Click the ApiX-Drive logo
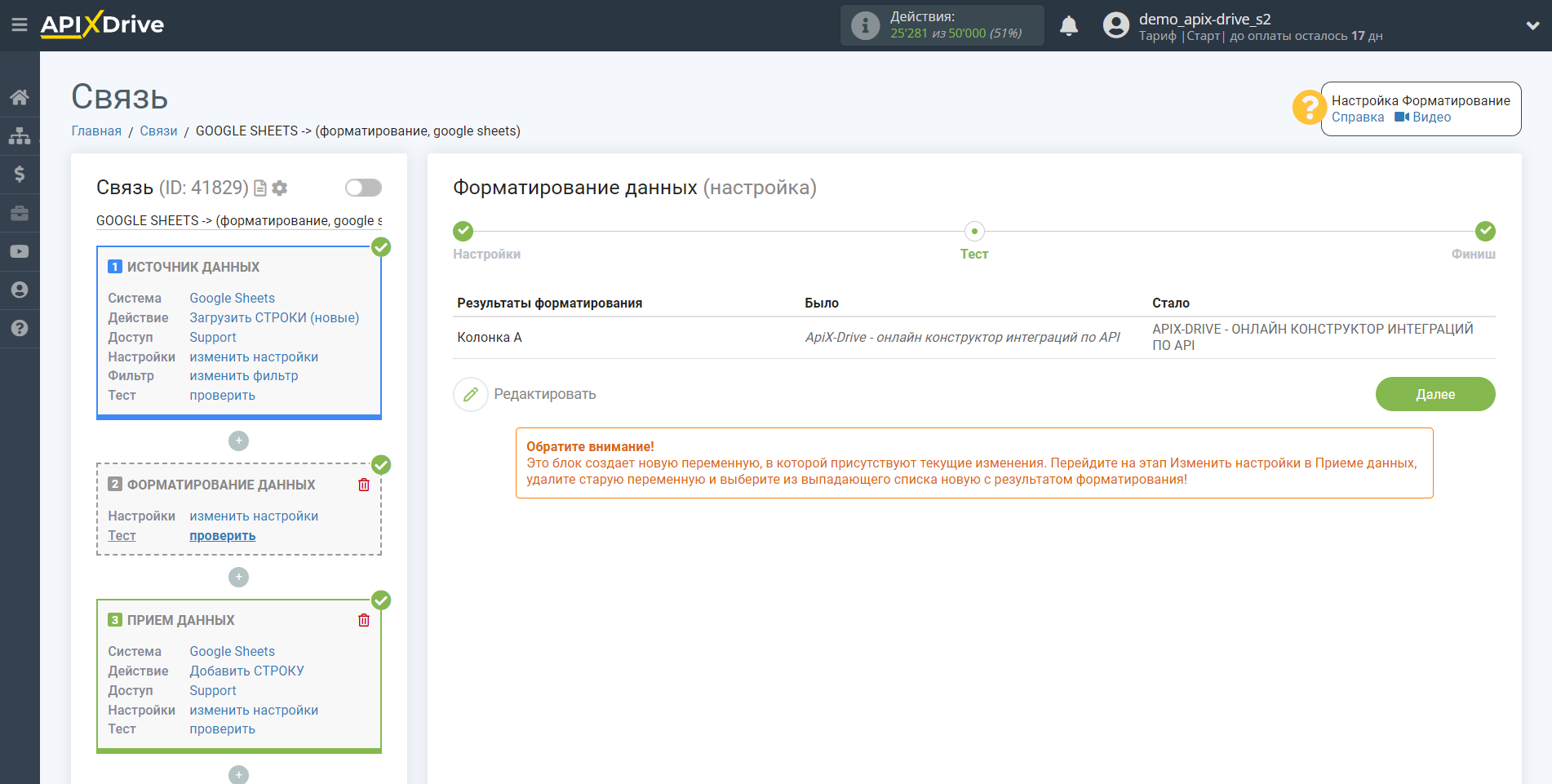1552x784 pixels. pos(102,24)
